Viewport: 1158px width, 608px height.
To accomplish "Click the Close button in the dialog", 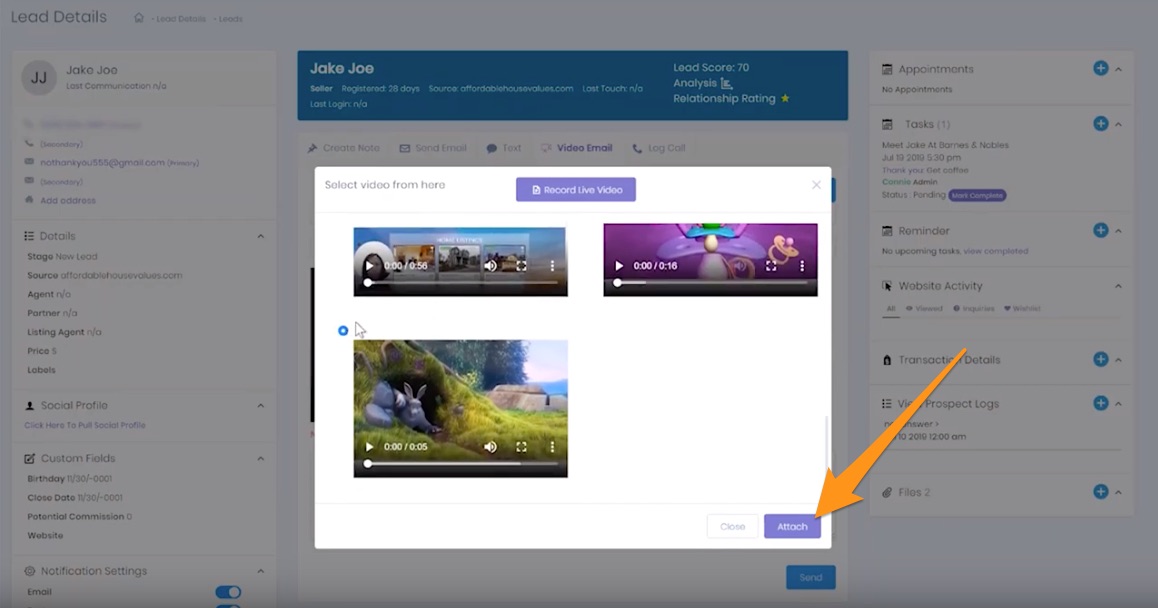I will coord(733,527).
